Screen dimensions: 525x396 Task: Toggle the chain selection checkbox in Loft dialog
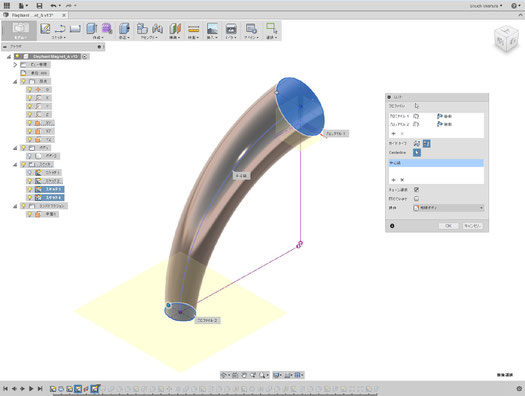click(x=416, y=189)
